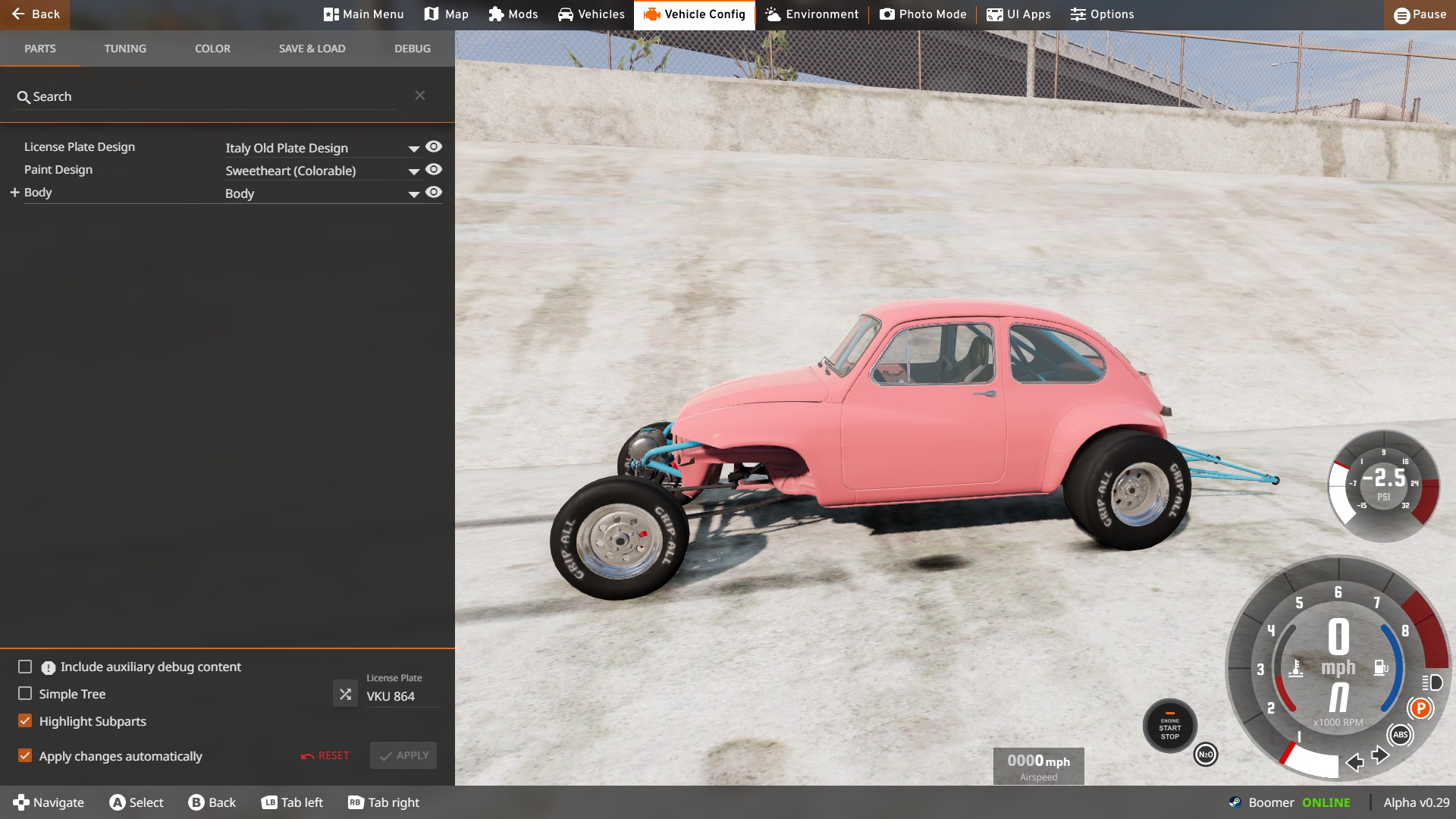Enable Include auxiliary debug content checkbox
1456x819 pixels.
click(x=25, y=667)
